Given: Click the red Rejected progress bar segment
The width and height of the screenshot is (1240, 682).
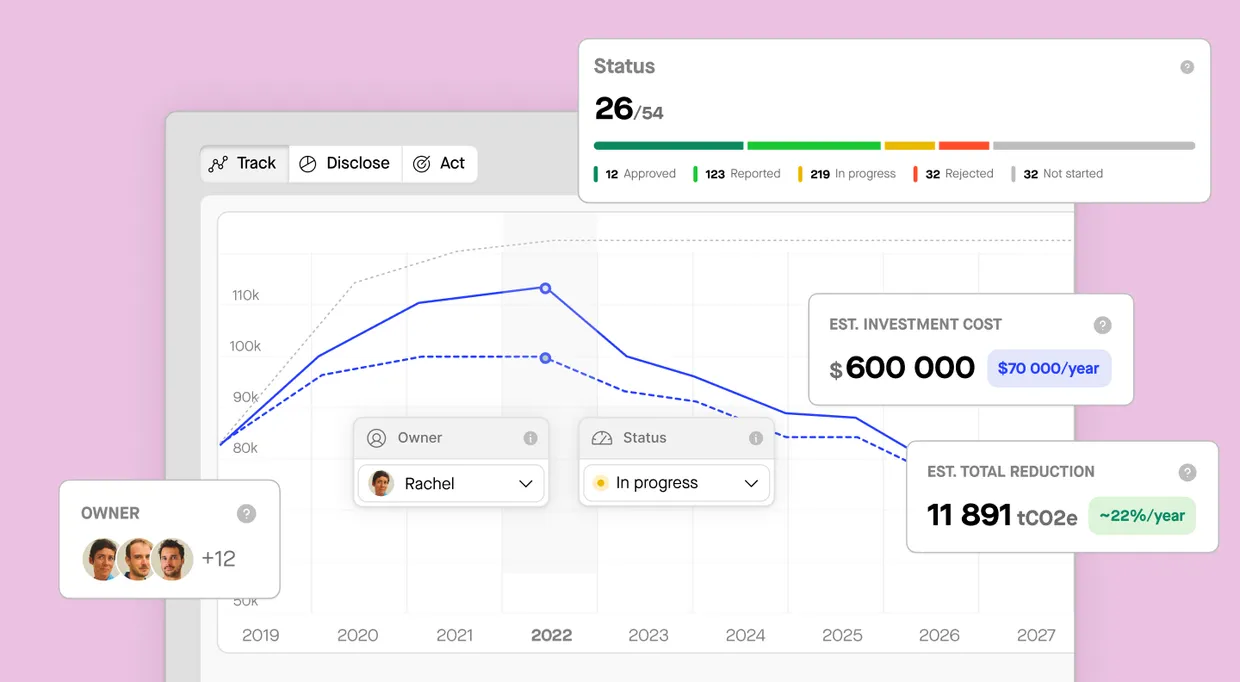Looking at the screenshot, I should [x=963, y=146].
